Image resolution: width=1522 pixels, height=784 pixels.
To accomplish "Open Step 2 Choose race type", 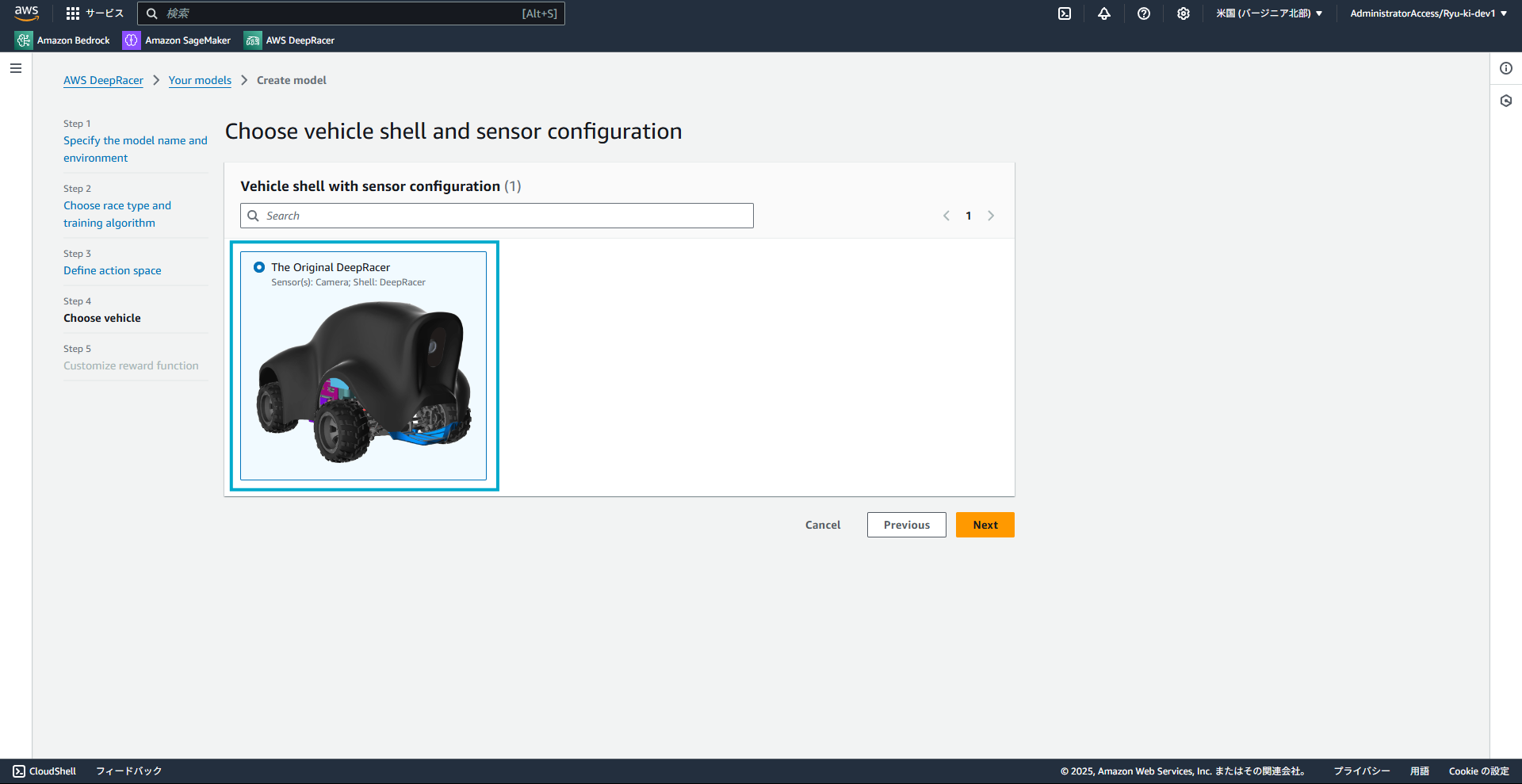I will (117, 214).
